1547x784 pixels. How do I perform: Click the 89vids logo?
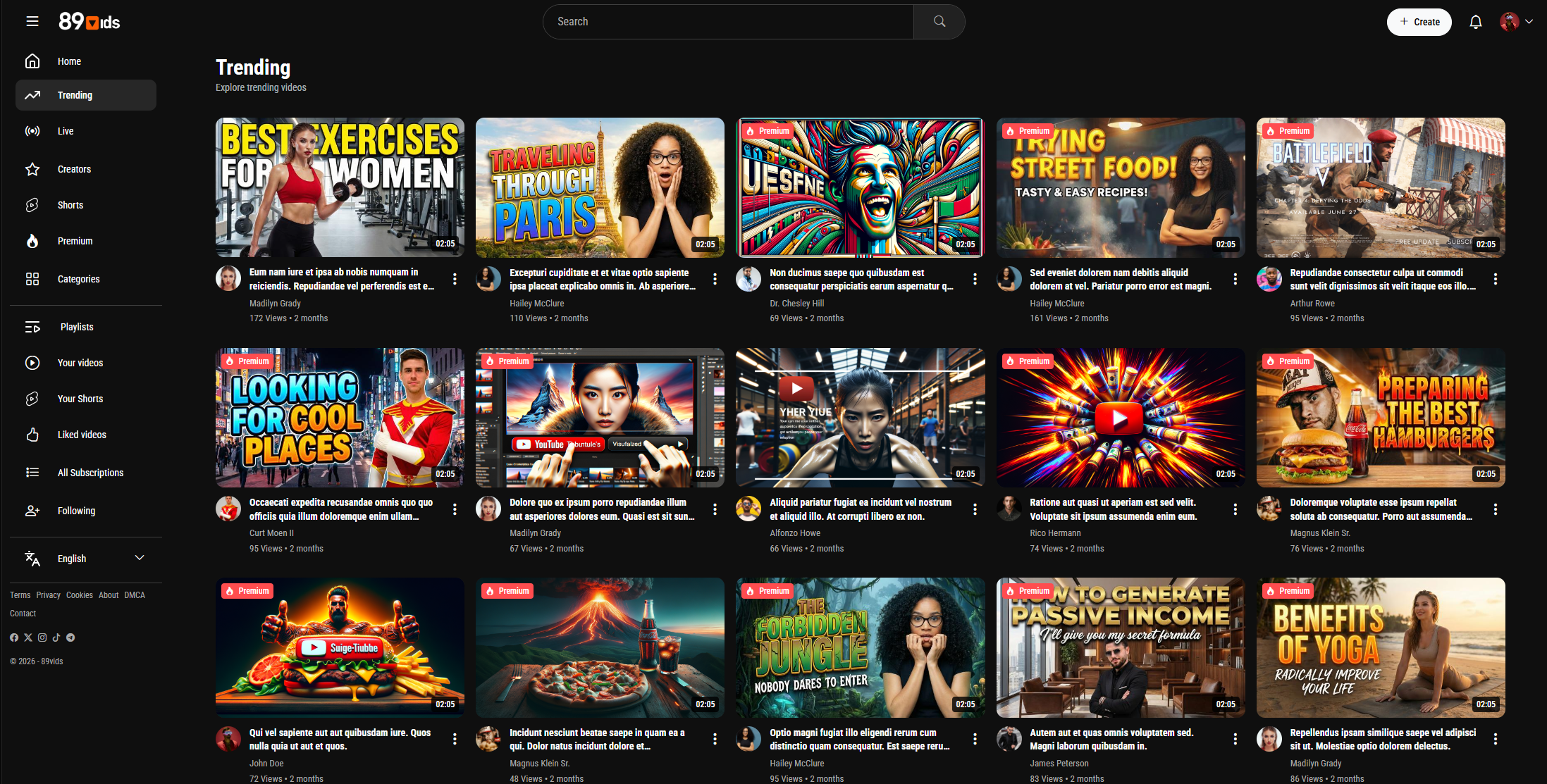[90, 22]
